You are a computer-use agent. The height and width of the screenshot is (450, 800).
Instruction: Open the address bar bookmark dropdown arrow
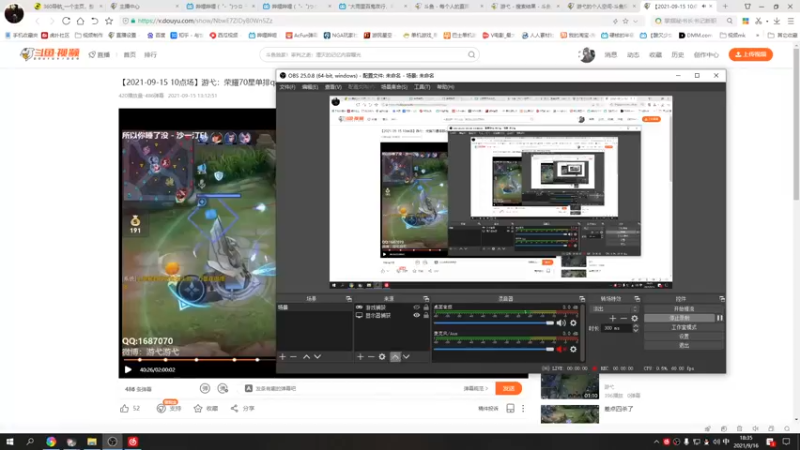pos(635,21)
